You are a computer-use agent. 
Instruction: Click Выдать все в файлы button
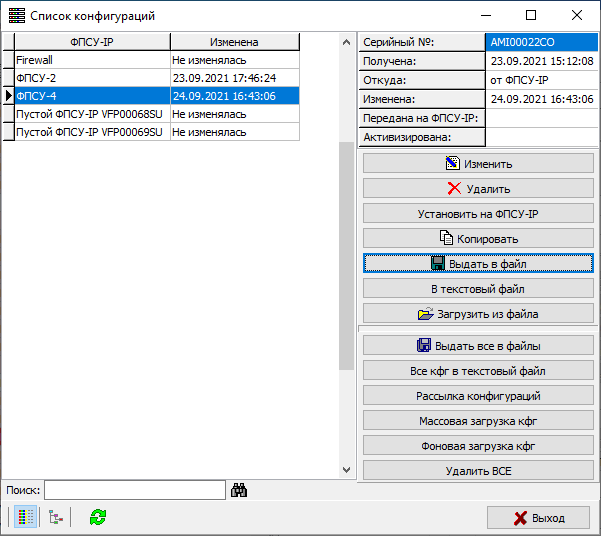[478, 345]
